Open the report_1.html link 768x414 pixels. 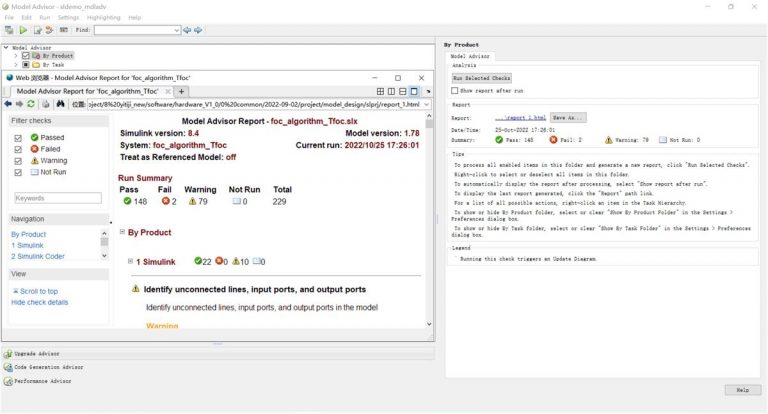520,118
